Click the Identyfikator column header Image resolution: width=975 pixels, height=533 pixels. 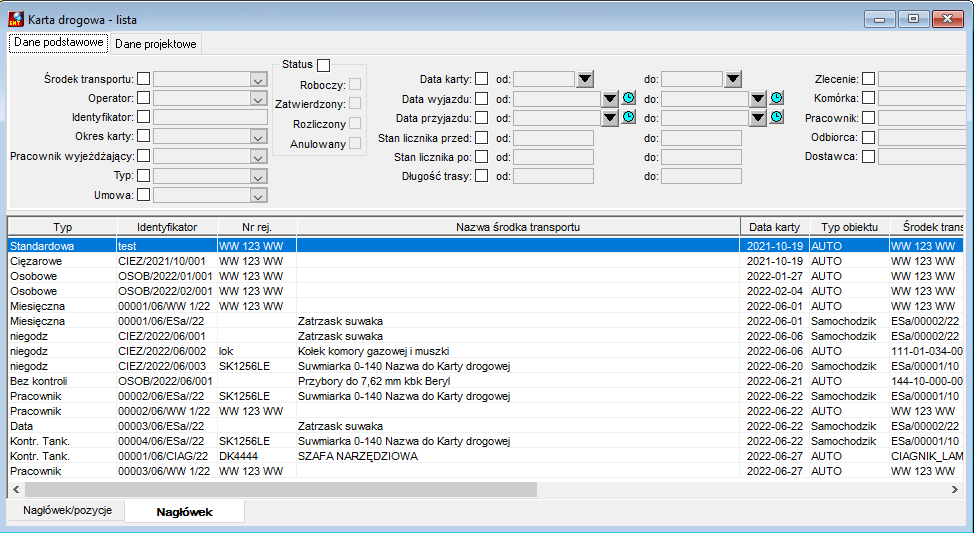pos(167,227)
